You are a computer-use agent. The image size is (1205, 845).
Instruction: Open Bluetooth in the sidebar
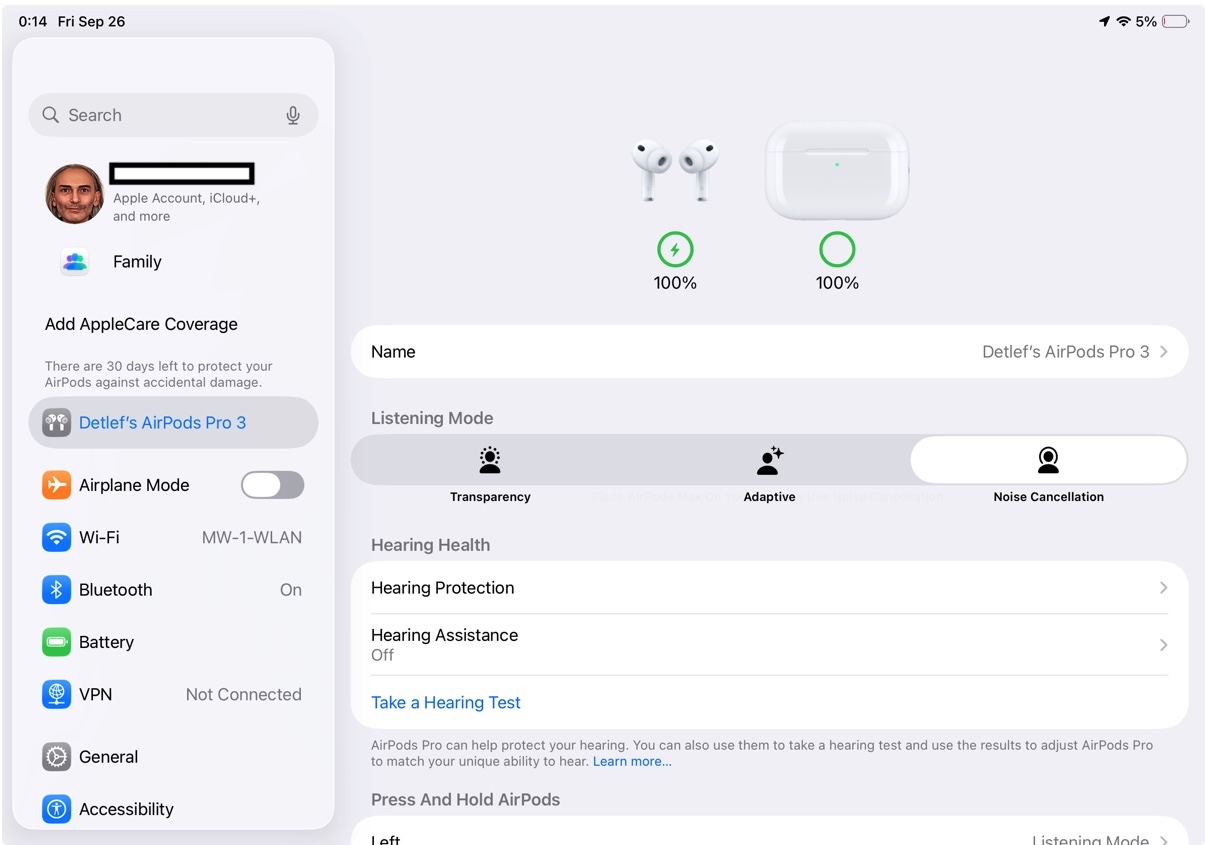[173, 590]
